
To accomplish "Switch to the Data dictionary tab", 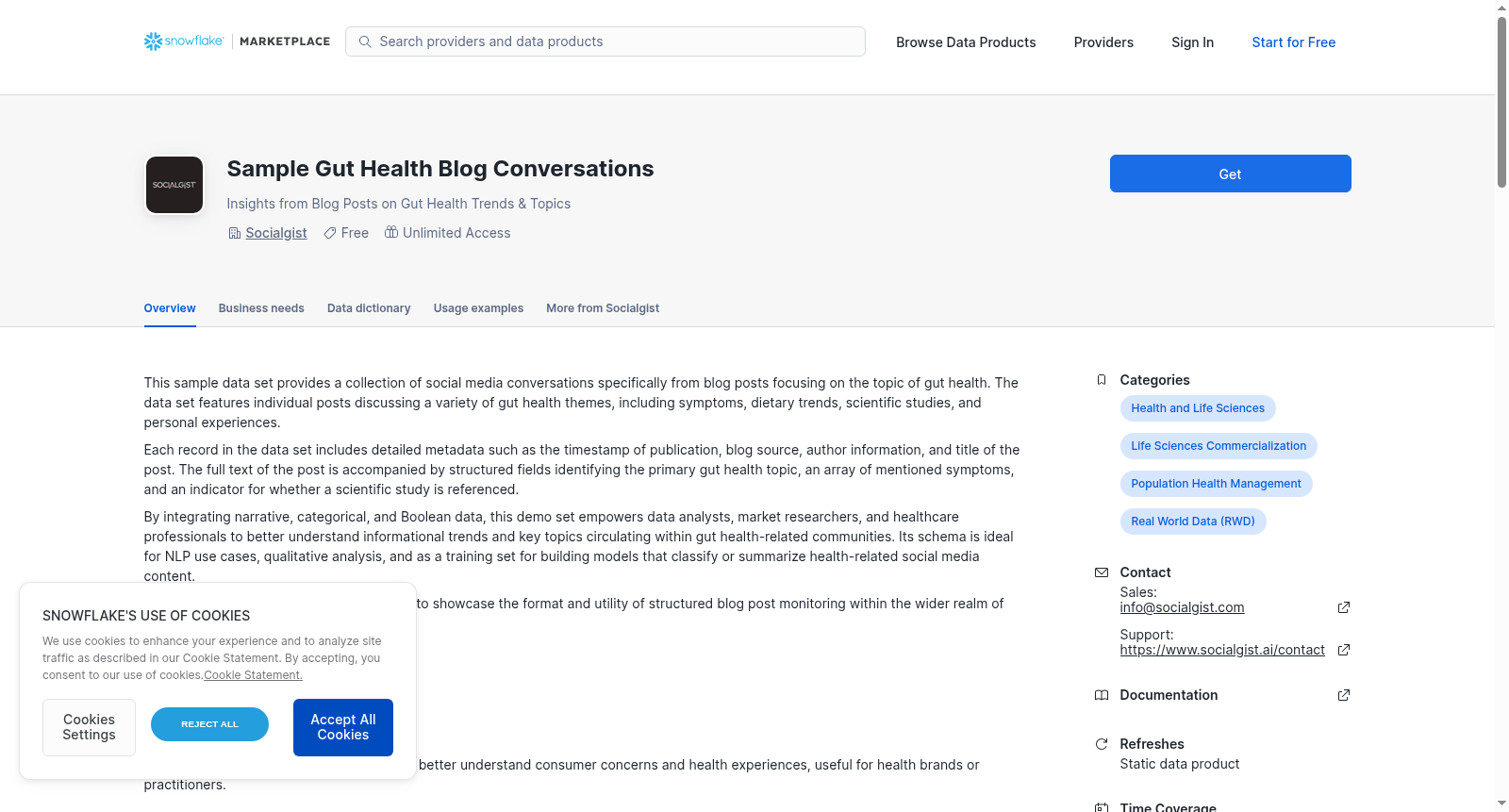I will point(369,308).
